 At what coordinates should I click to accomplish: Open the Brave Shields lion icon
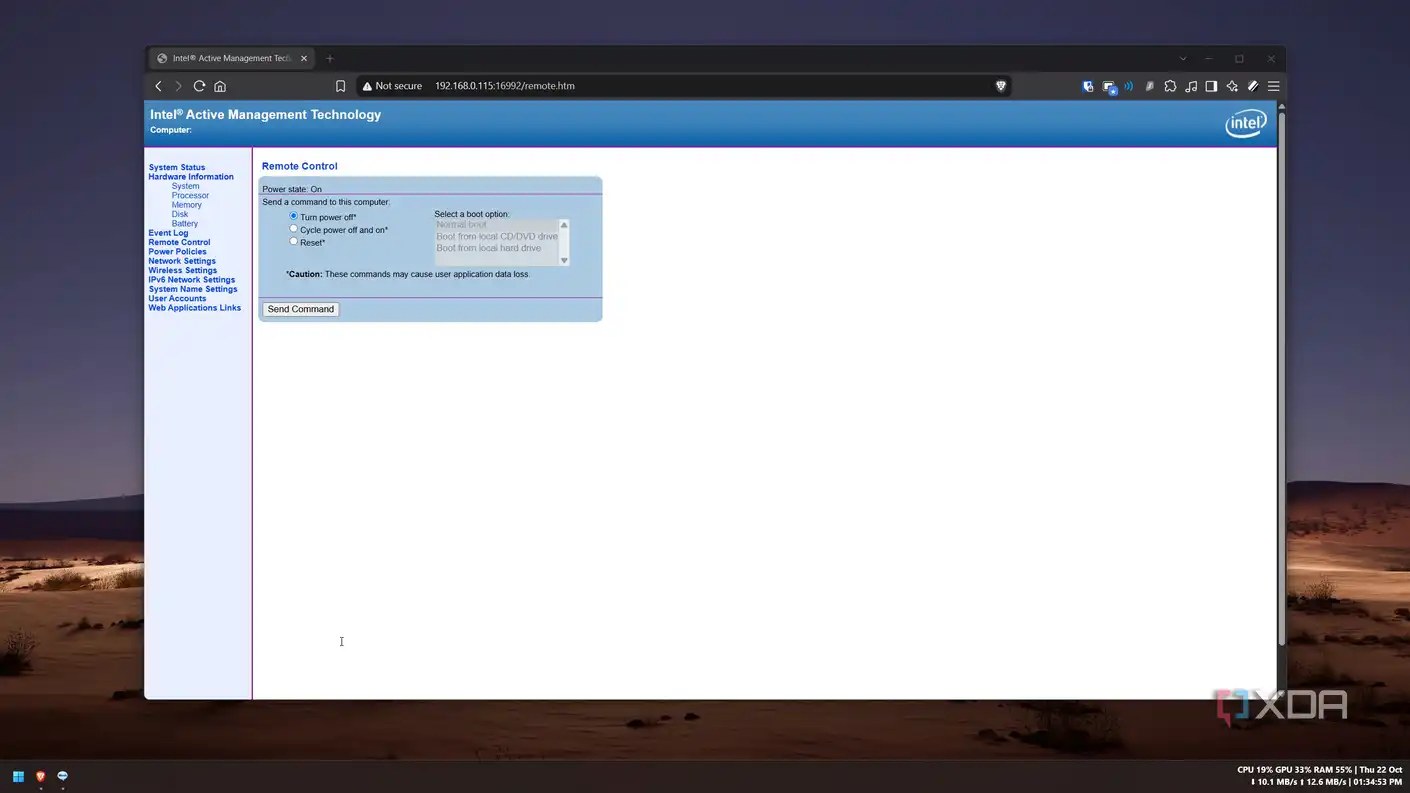(x=1000, y=86)
